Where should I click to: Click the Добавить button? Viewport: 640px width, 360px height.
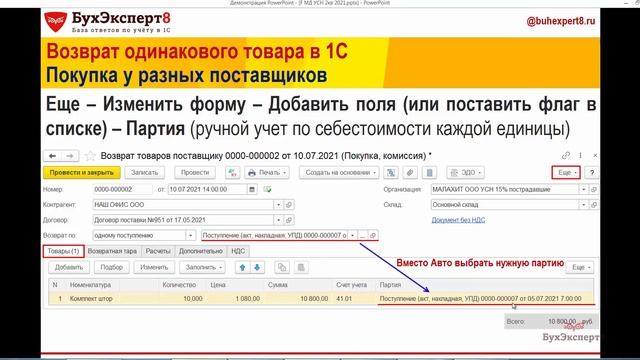[69, 267]
